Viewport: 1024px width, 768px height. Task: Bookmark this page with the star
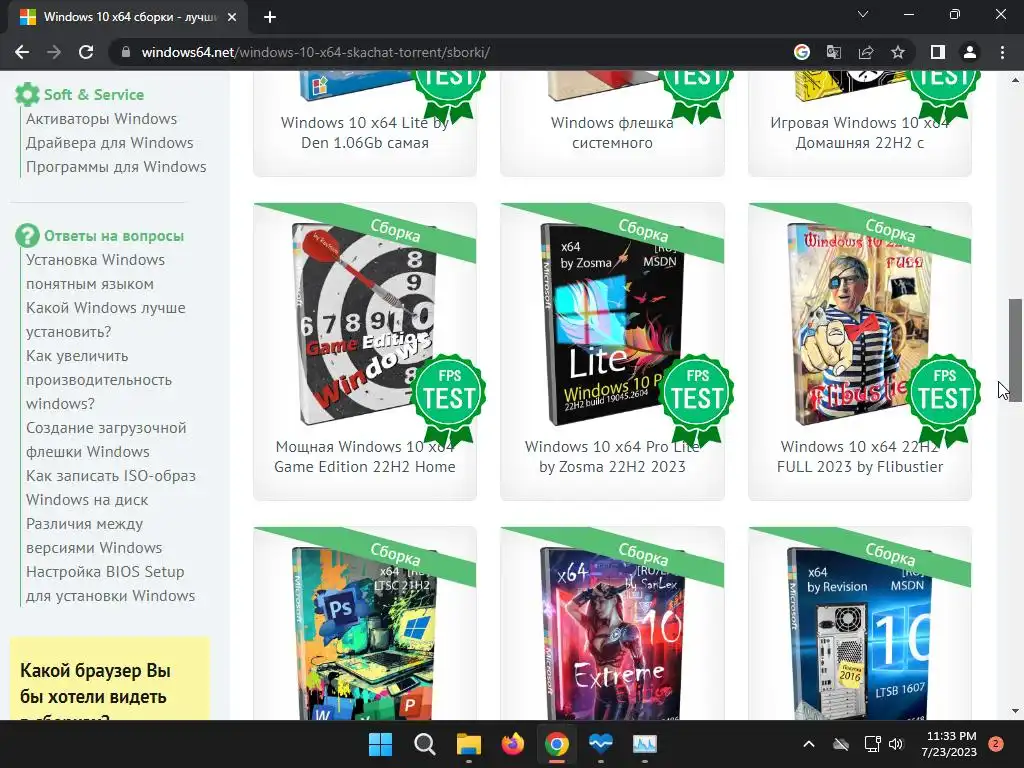[898, 52]
